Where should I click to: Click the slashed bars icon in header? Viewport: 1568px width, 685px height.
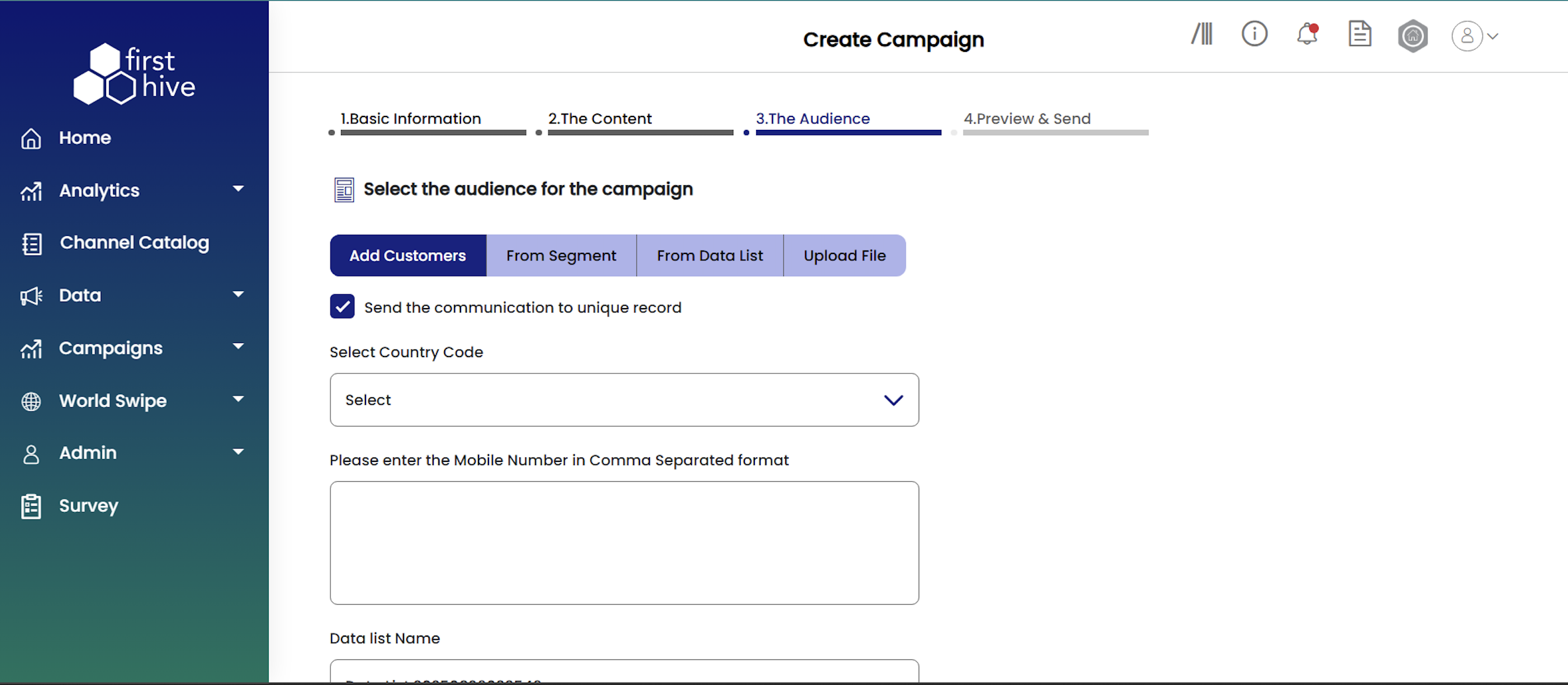click(1202, 34)
